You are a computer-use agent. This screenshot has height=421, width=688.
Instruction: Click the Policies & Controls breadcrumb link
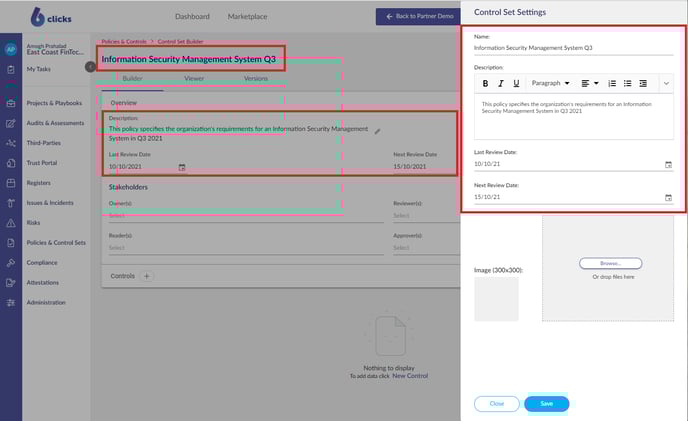click(124, 42)
